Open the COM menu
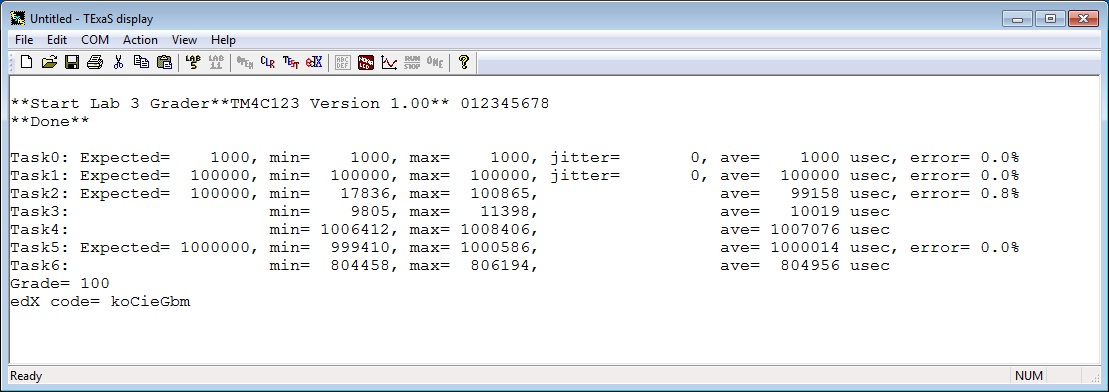1109x392 pixels. pyautogui.click(x=95, y=40)
